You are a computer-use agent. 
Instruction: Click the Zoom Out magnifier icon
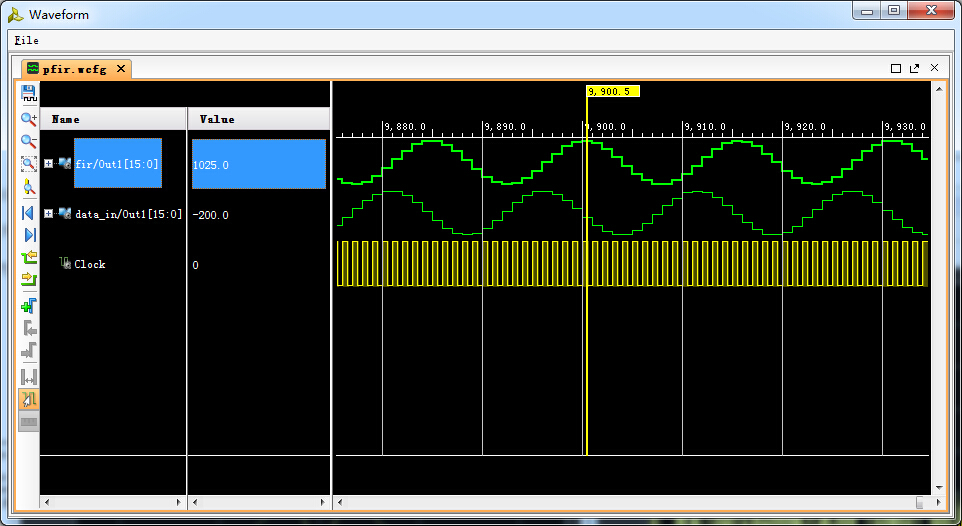coord(29,141)
